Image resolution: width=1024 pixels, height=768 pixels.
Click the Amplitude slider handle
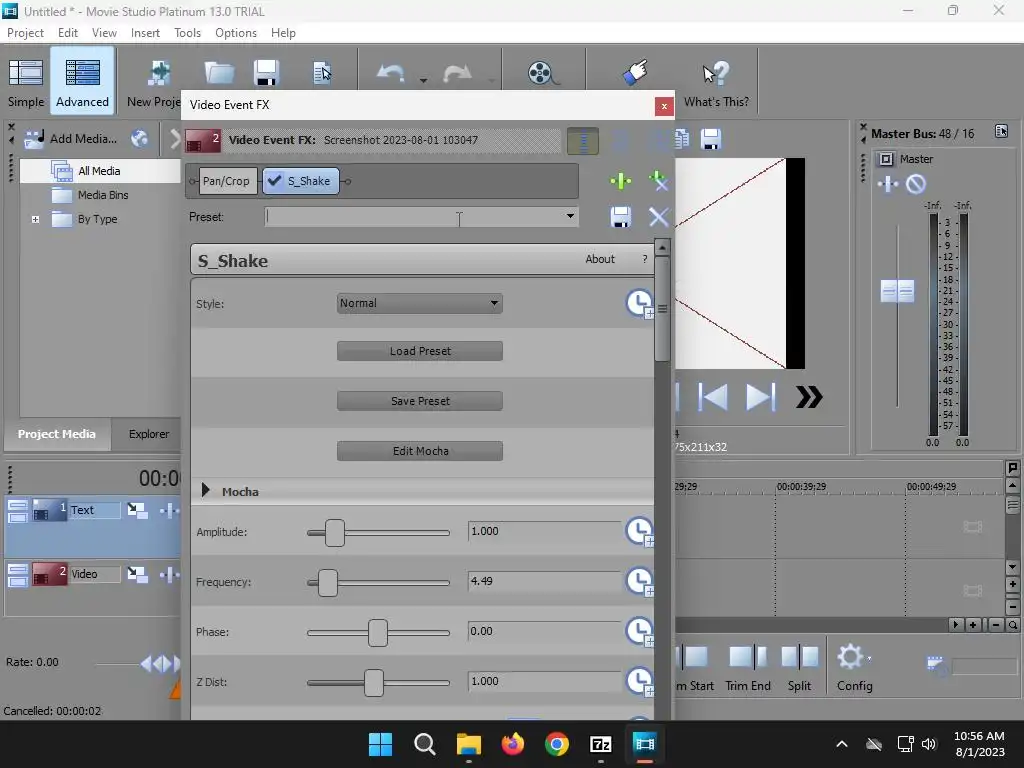[x=335, y=533]
